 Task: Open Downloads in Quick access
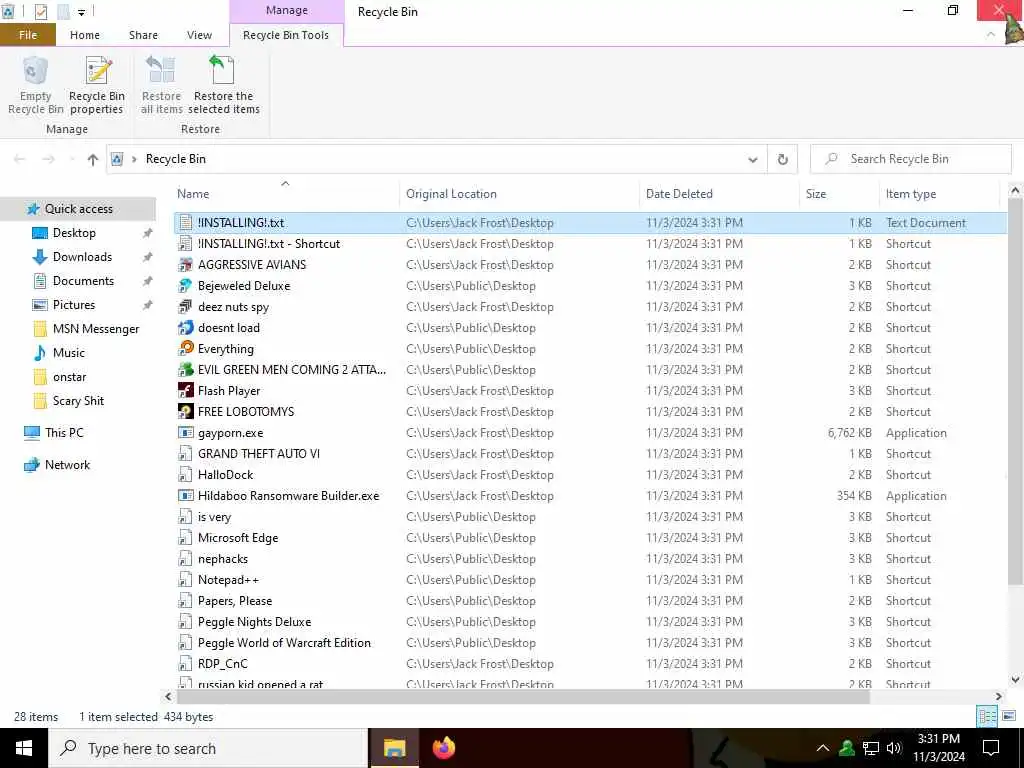[82, 257]
